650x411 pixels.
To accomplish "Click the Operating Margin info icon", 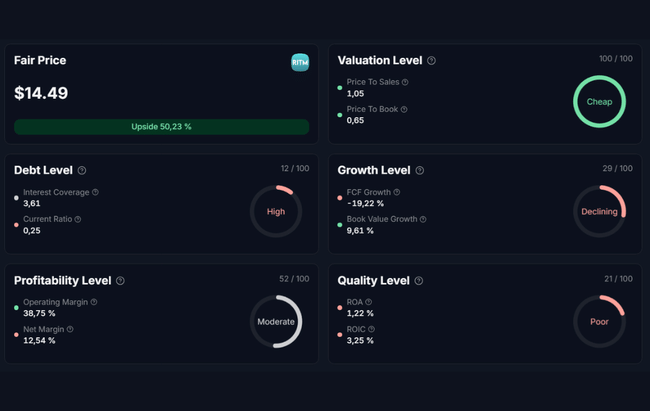I will pyautogui.click(x=94, y=302).
